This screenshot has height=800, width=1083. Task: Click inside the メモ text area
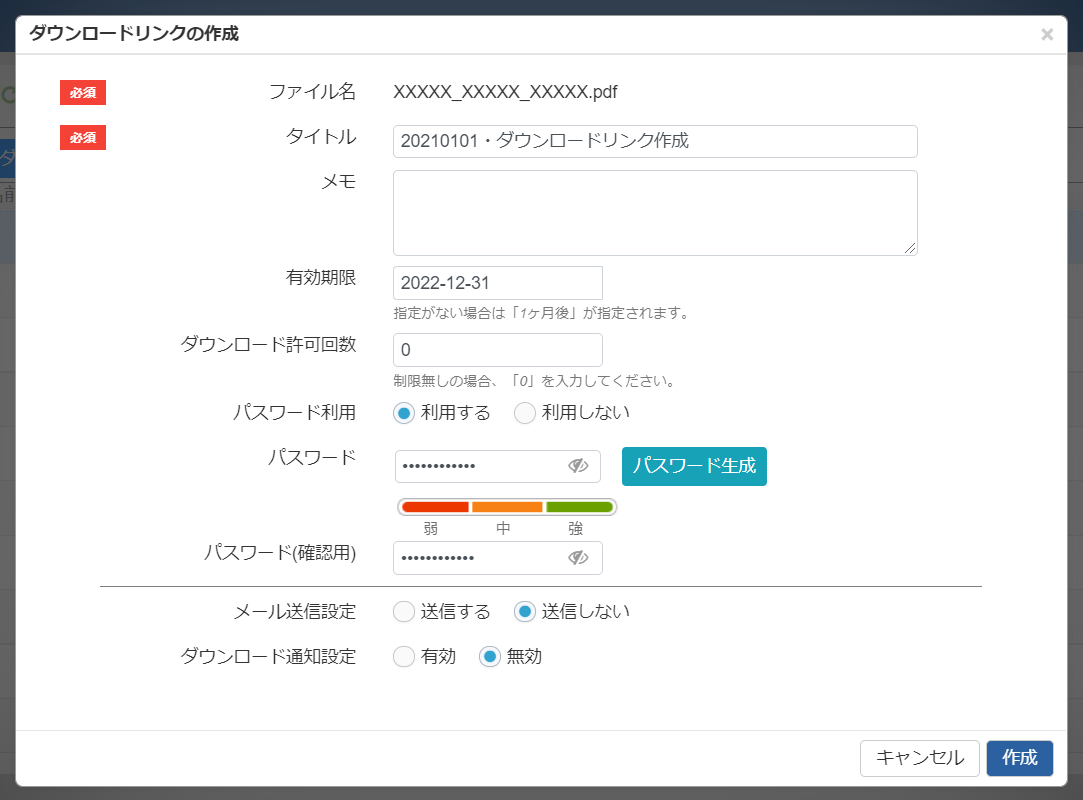(x=655, y=212)
